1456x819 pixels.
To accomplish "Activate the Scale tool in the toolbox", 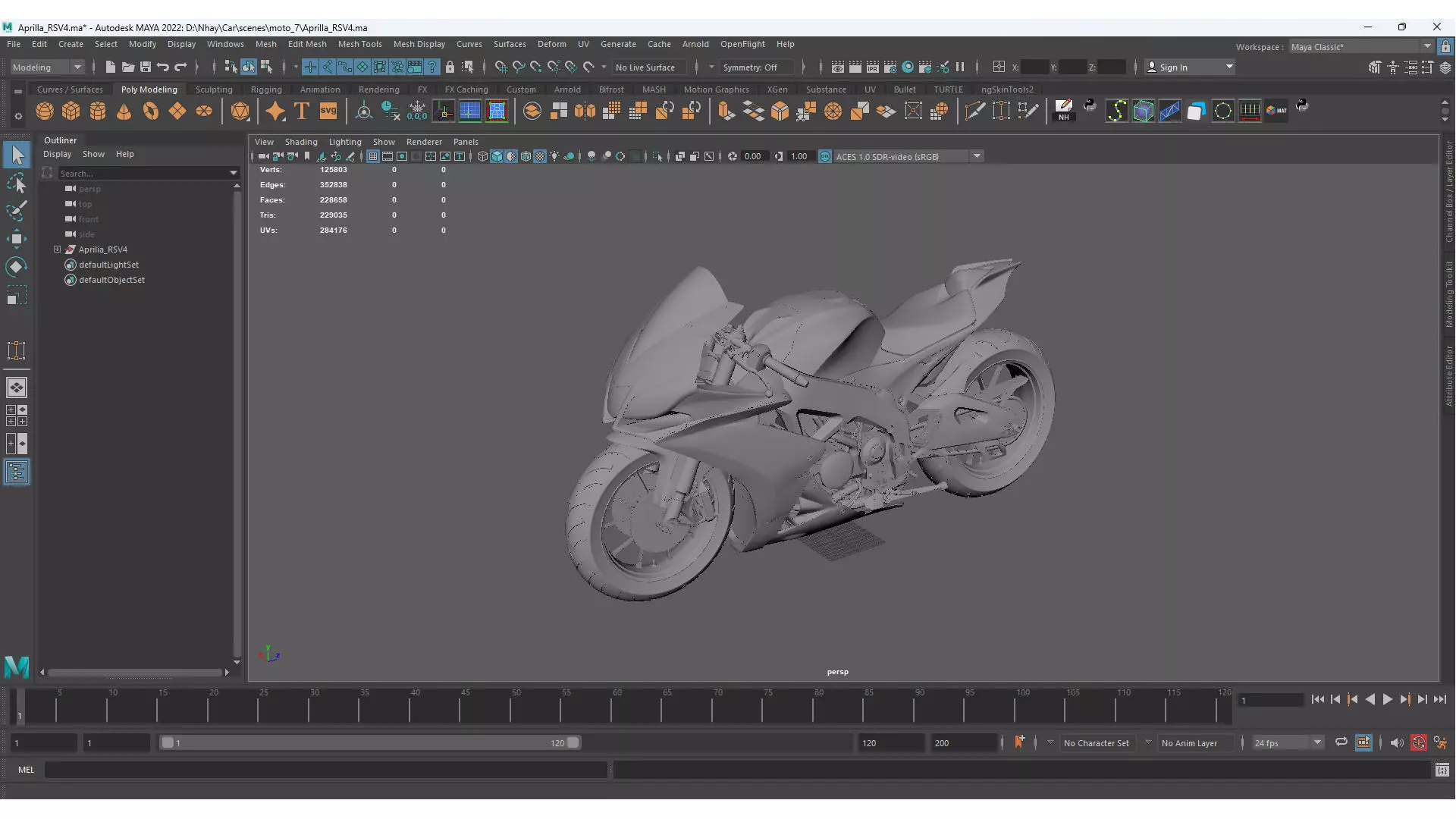I will click(x=17, y=295).
